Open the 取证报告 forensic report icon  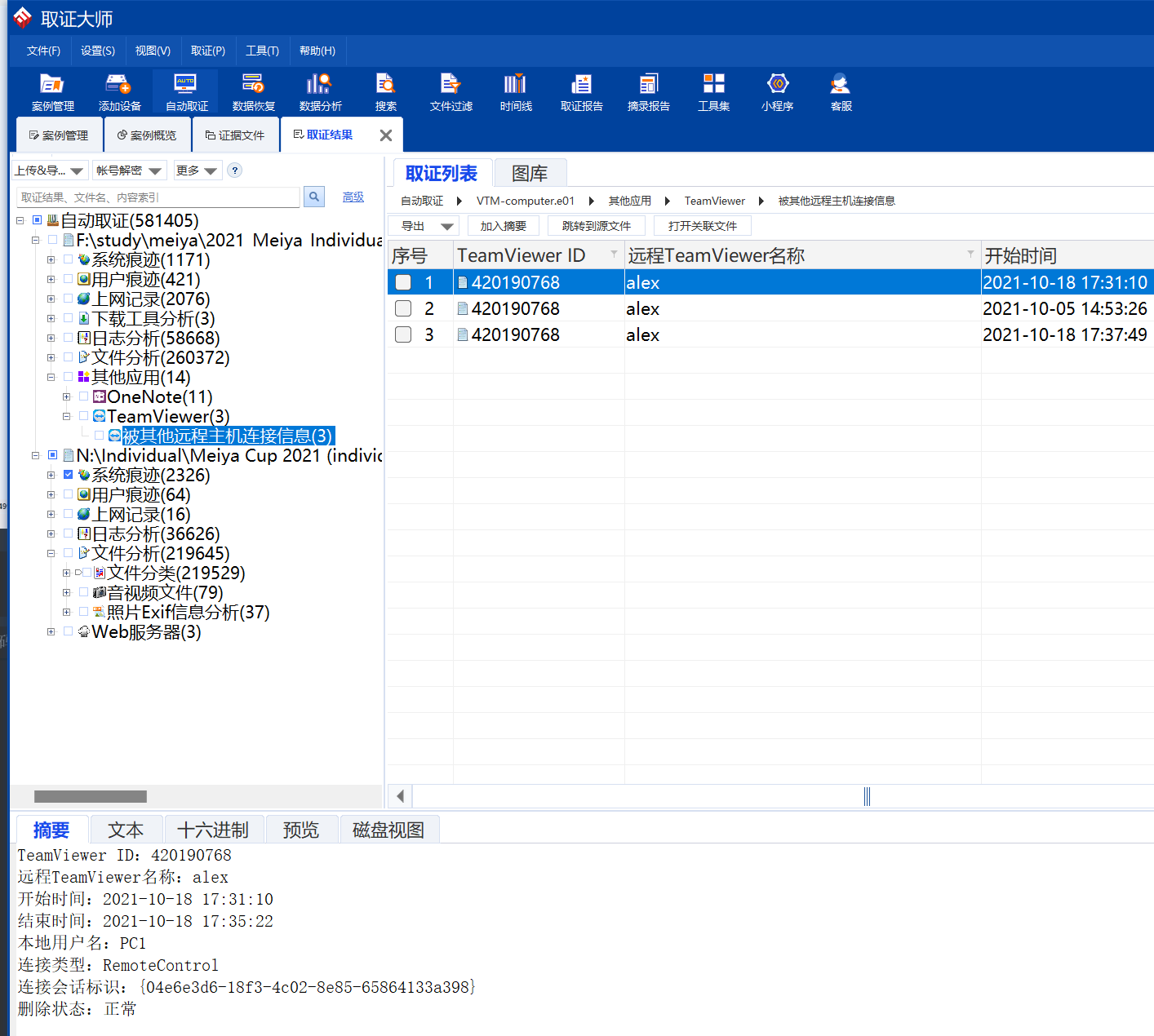point(581,91)
